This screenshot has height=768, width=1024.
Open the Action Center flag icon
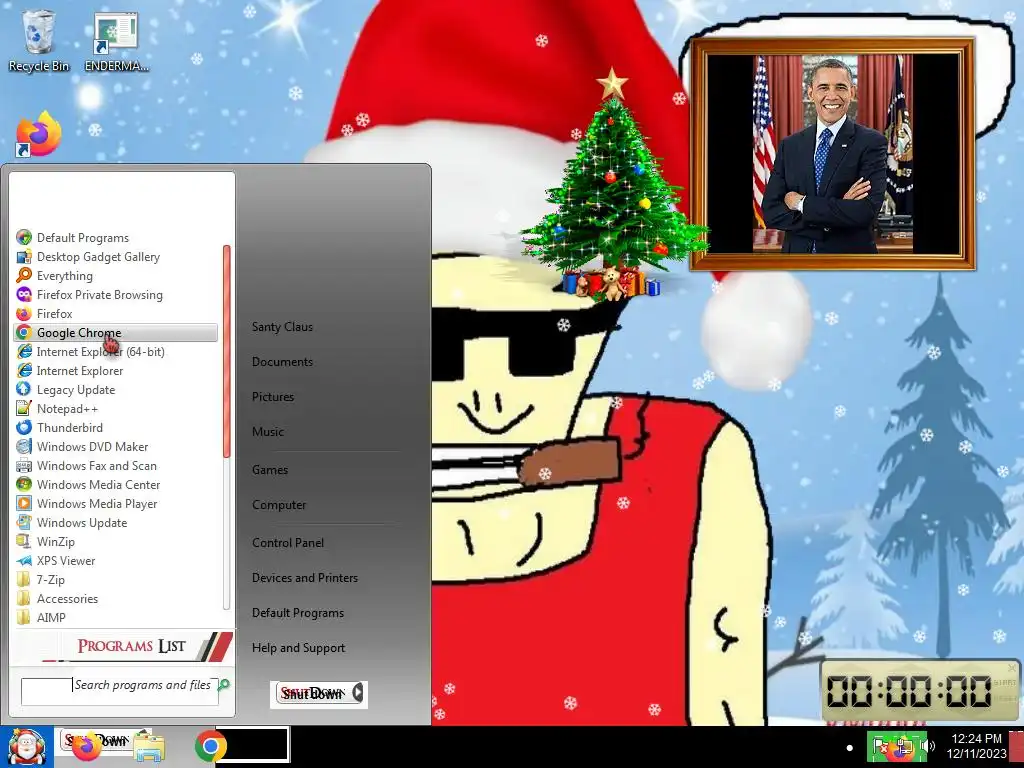point(880,746)
